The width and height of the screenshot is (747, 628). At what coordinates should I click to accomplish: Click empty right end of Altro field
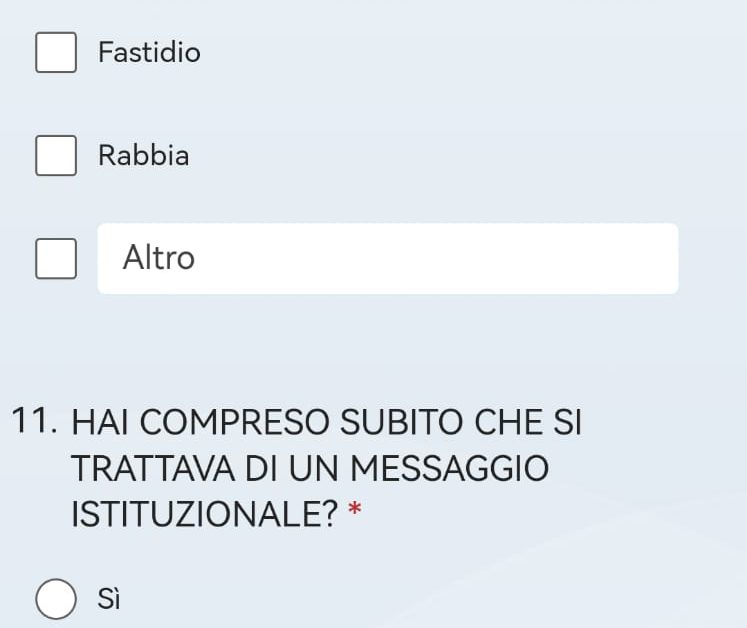coord(619,258)
